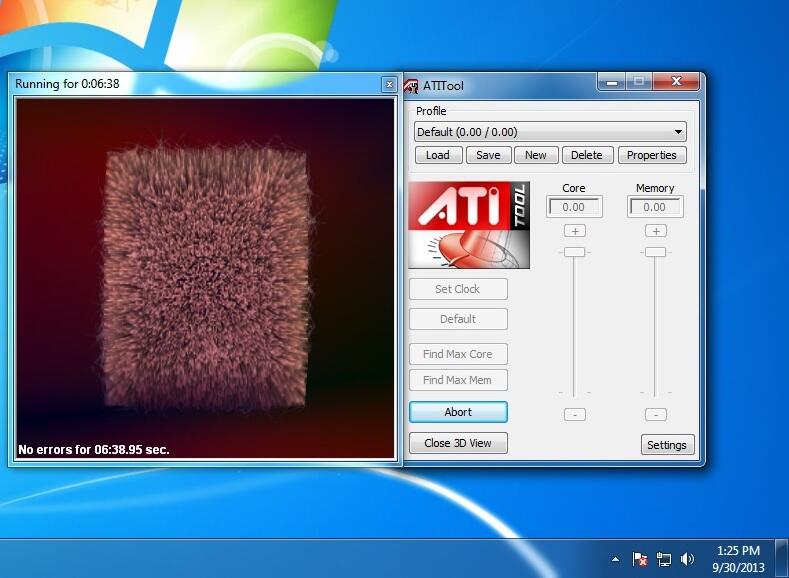Click the ATI Tool logo image
Image resolution: width=789 pixels, height=578 pixels.
coord(468,225)
